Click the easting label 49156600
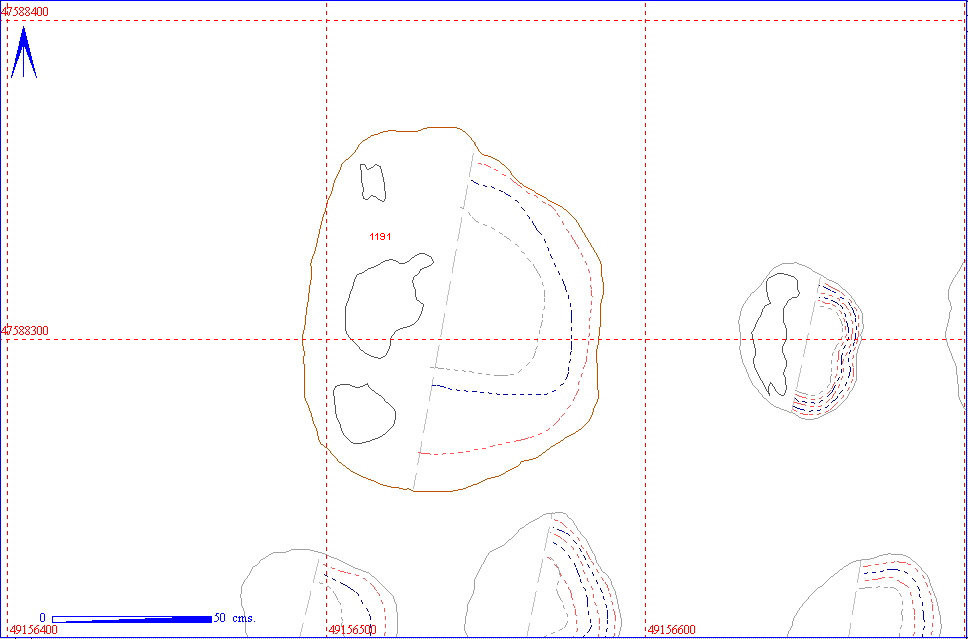This screenshot has height=639, width=968. [672, 630]
